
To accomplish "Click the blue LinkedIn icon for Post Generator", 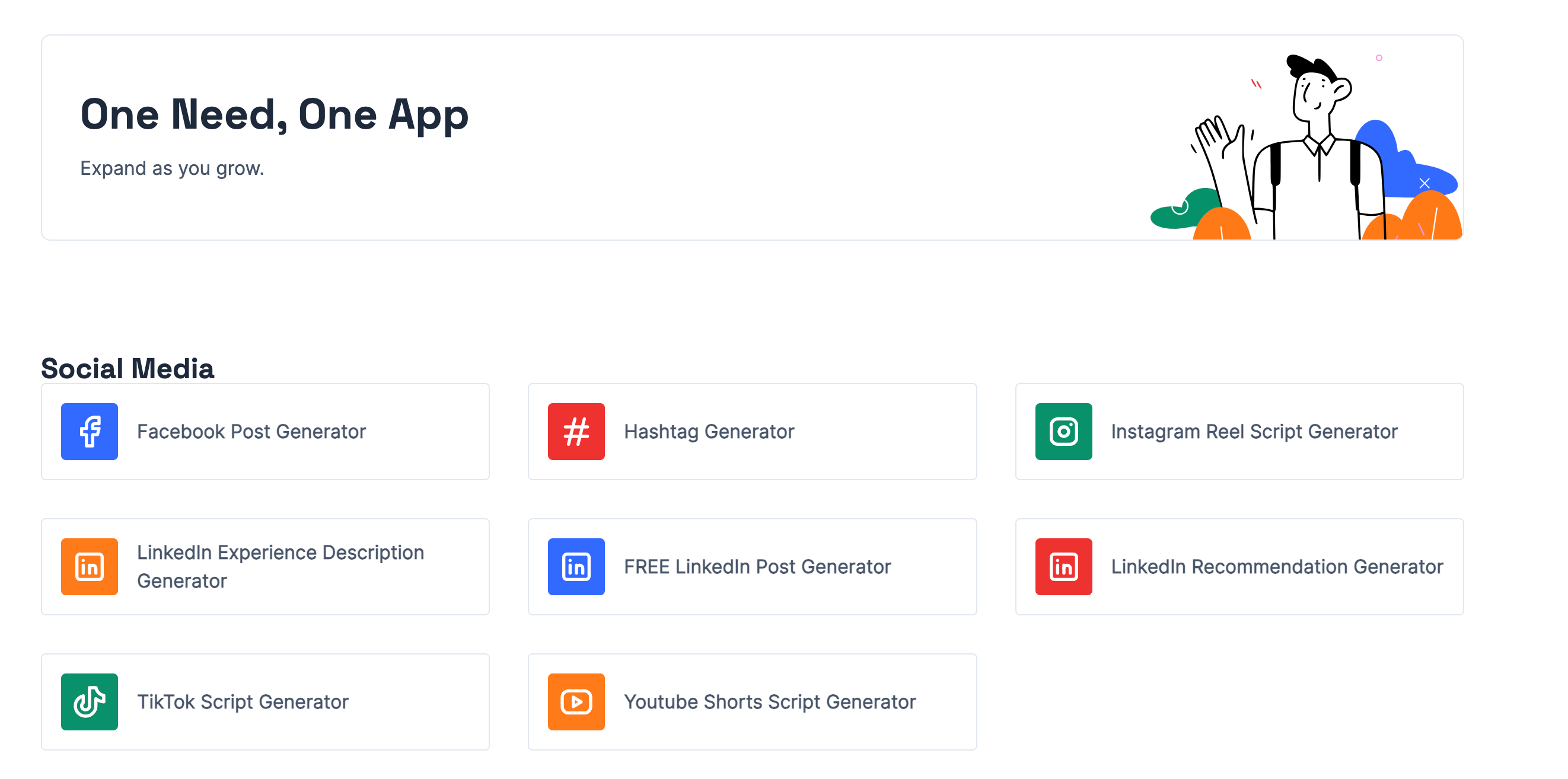I will point(576,567).
